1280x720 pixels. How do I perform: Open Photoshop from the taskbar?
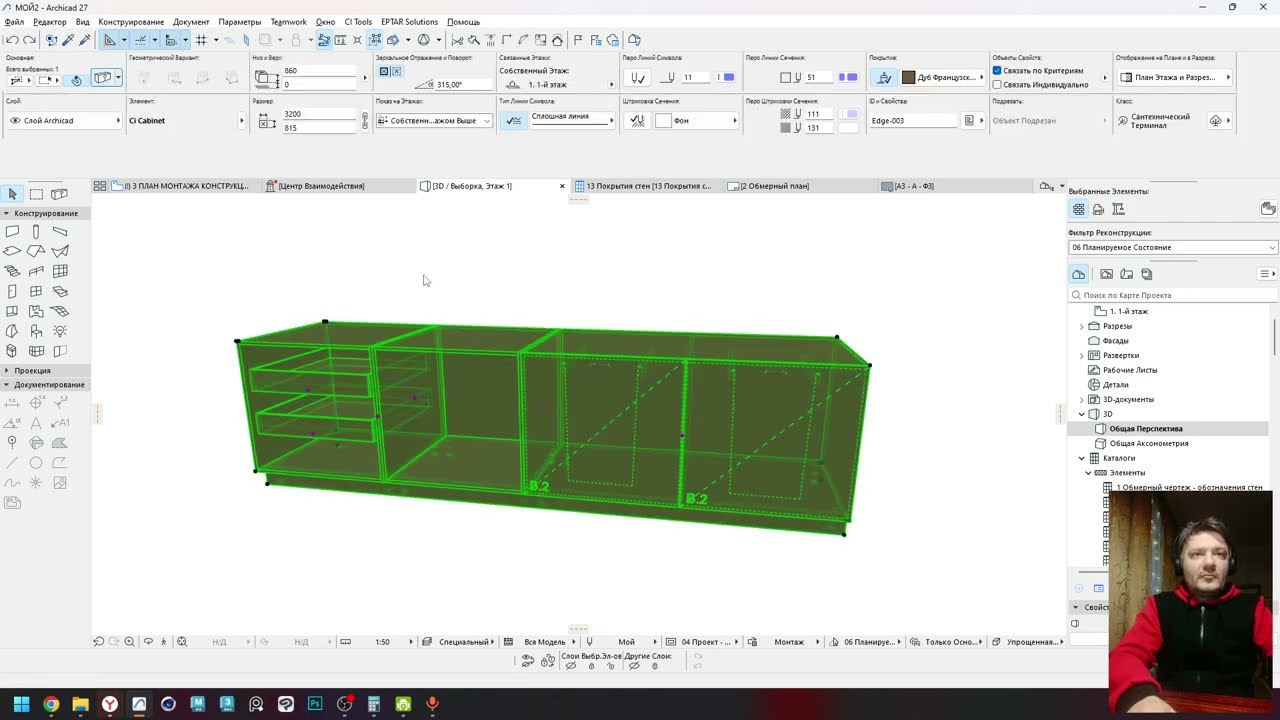click(x=315, y=704)
